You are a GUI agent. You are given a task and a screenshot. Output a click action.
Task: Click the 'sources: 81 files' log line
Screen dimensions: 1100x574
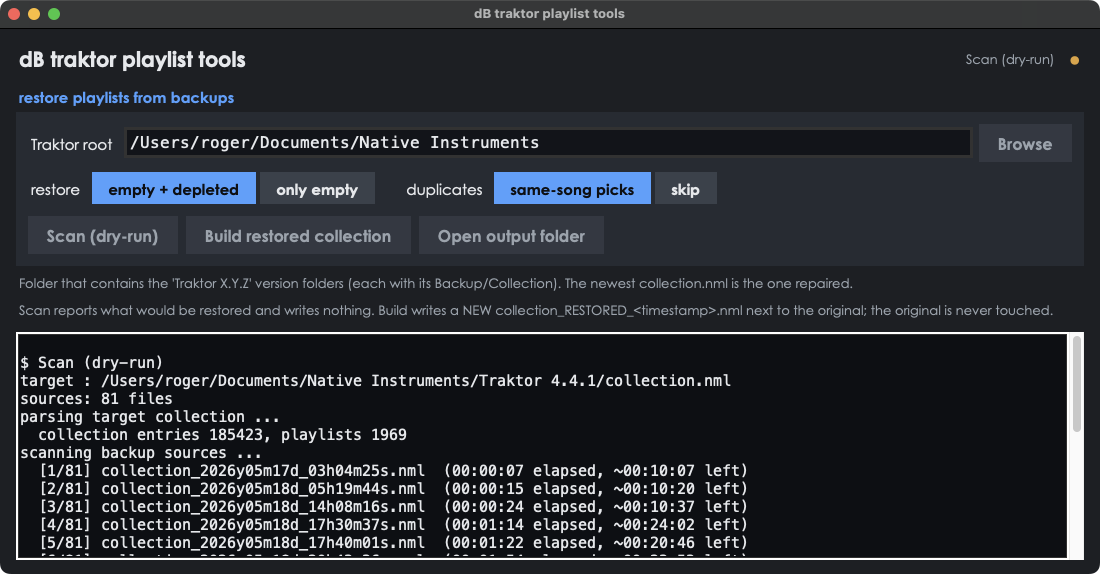click(x=96, y=399)
